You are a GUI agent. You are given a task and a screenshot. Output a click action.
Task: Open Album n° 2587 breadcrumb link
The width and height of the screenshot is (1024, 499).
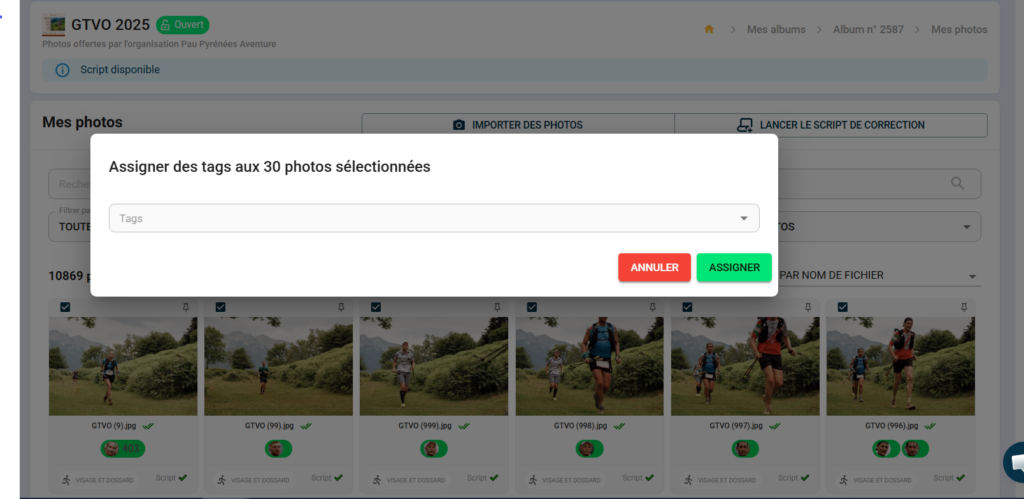pos(867,30)
